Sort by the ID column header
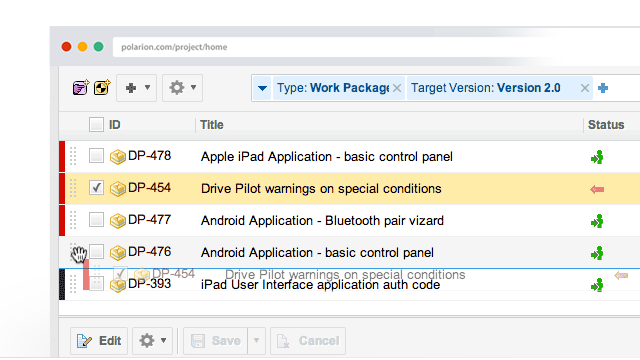 click(115, 124)
